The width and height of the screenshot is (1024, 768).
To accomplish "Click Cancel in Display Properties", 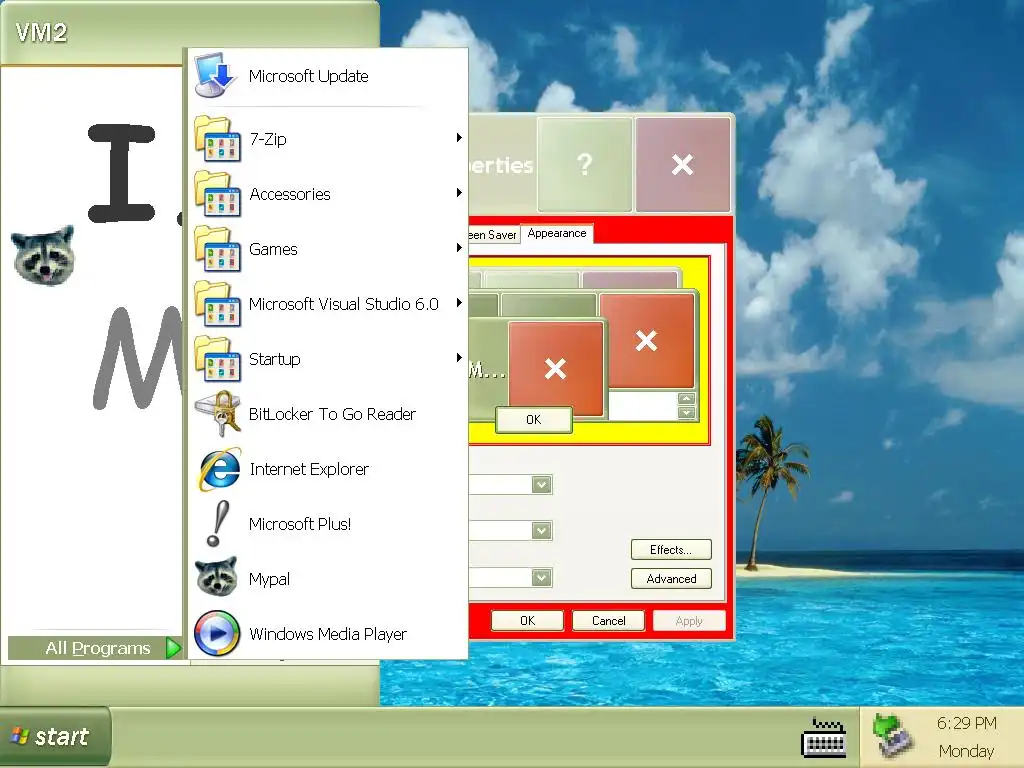I will pyautogui.click(x=608, y=620).
